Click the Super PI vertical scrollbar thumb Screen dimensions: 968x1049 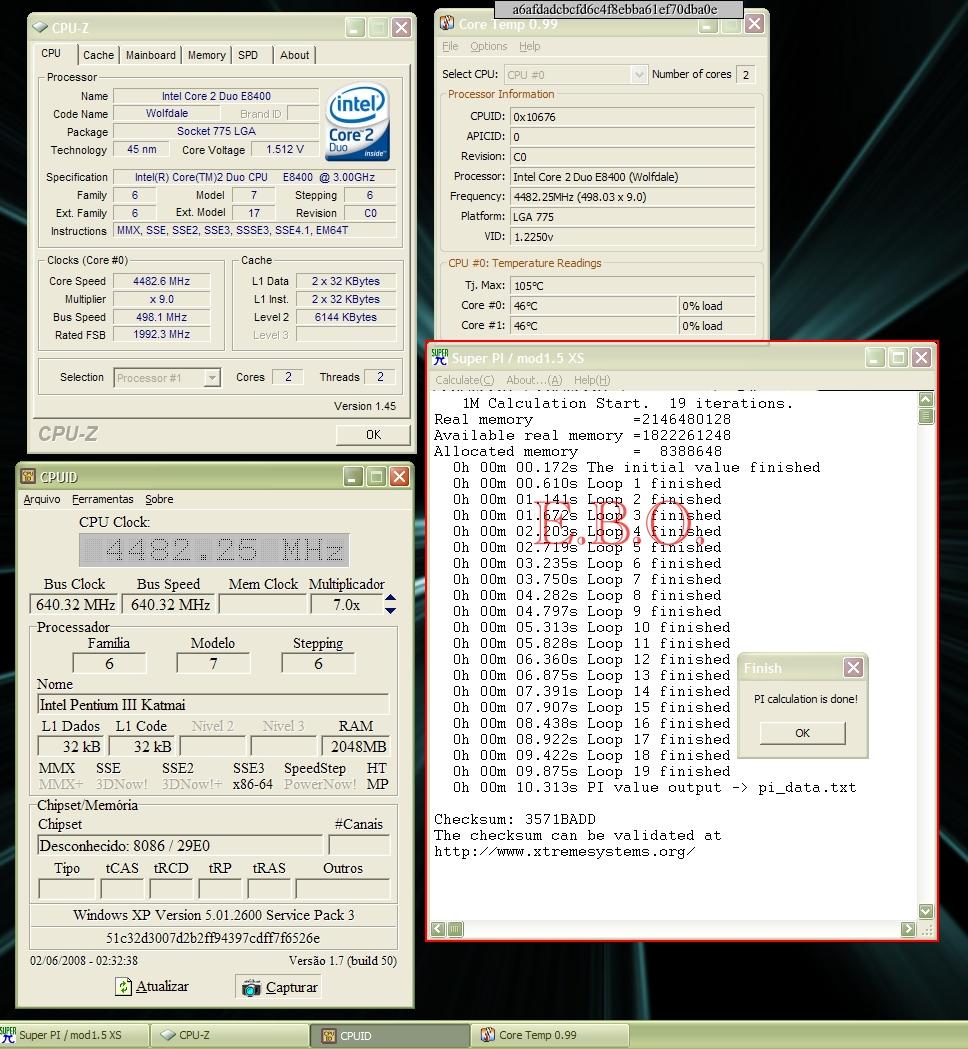(926, 416)
